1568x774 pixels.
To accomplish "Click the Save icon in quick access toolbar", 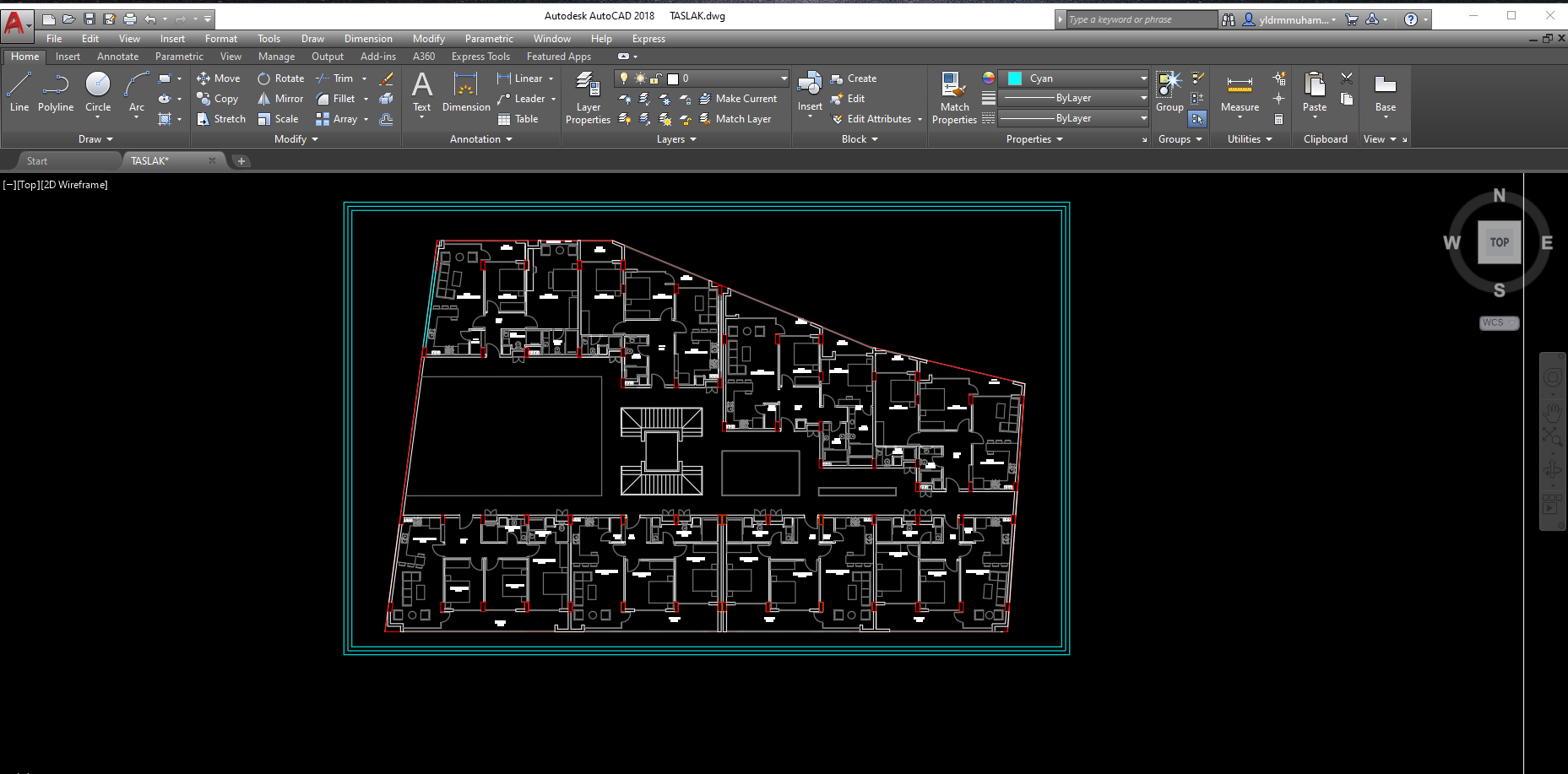I will 90,19.
